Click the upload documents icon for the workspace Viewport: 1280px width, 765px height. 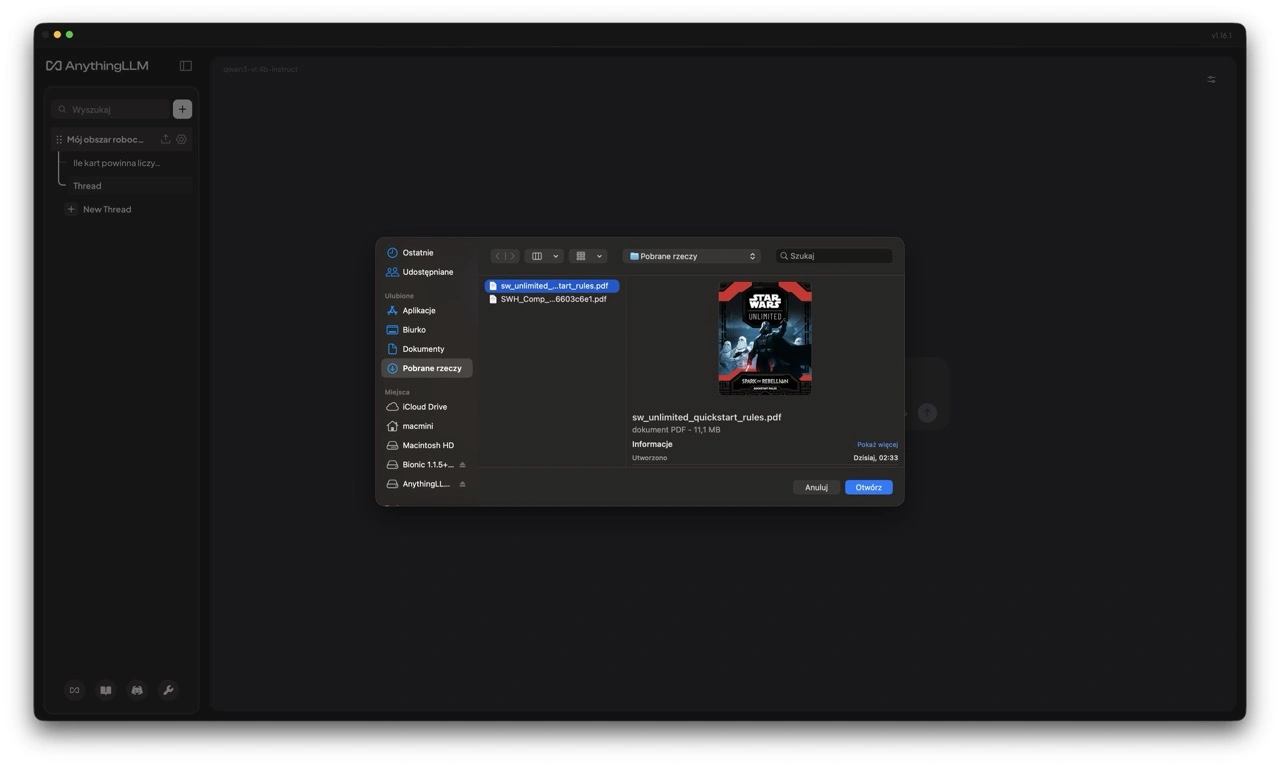[165, 140]
